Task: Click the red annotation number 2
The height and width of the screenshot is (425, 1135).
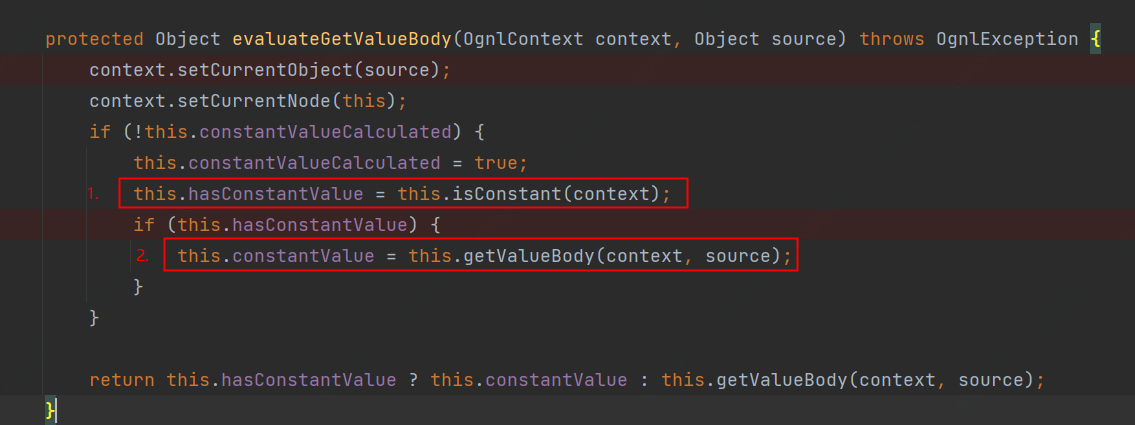Action: (x=142, y=255)
